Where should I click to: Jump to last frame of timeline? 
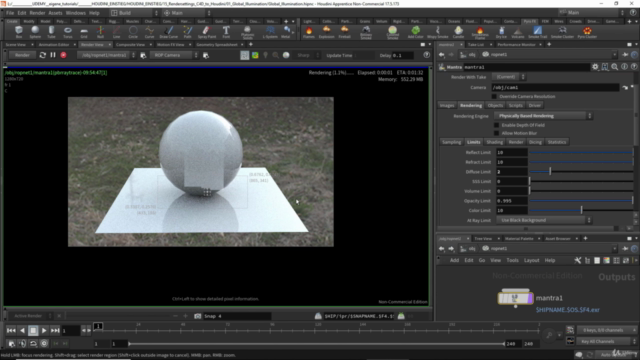pyautogui.click(x=55, y=330)
